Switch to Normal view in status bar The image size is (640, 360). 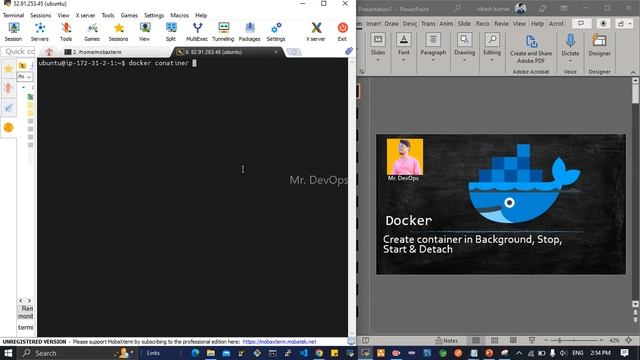point(476,340)
